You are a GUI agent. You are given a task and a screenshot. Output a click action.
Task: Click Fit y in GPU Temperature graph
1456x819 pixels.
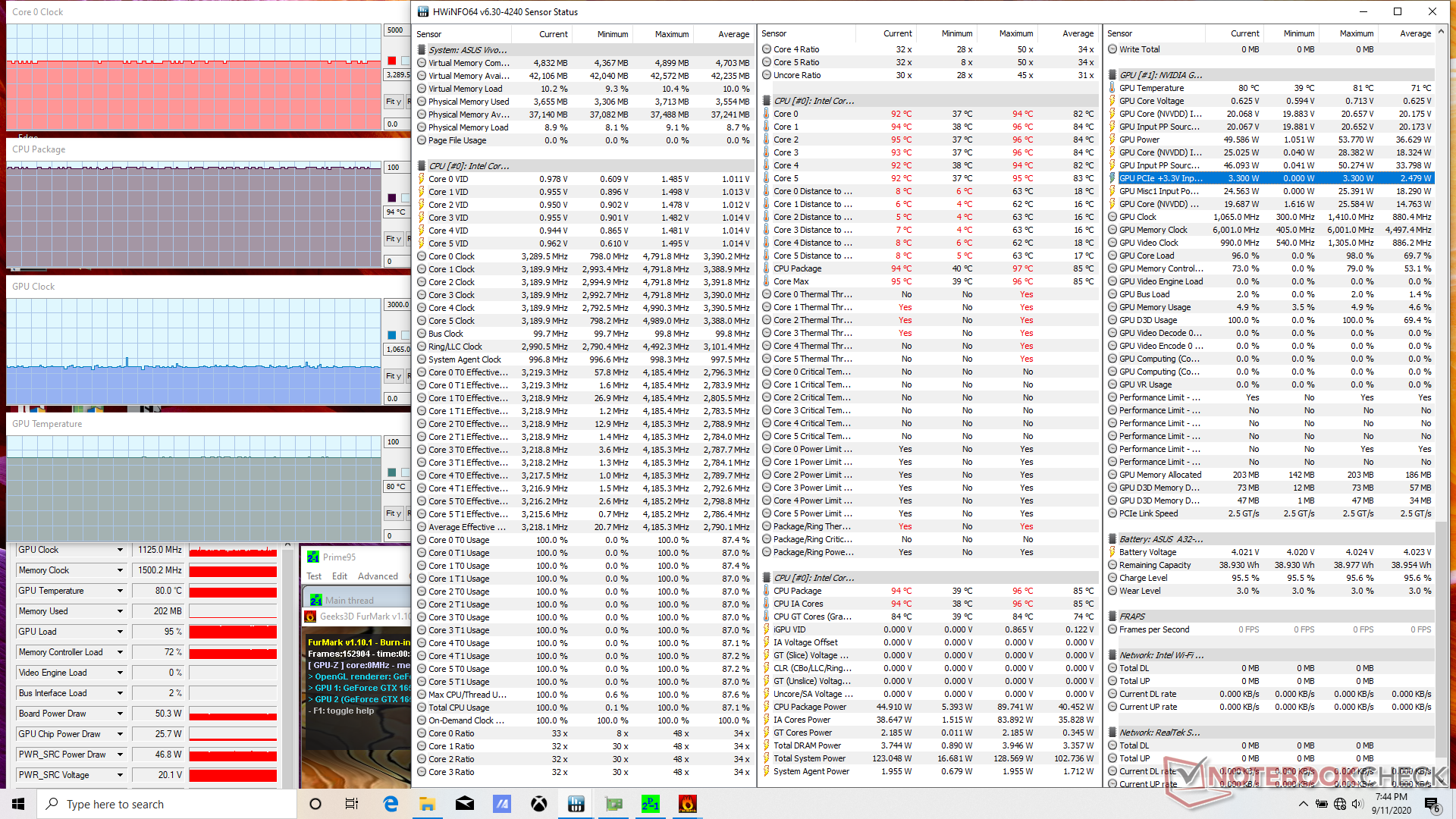click(x=394, y=513)
